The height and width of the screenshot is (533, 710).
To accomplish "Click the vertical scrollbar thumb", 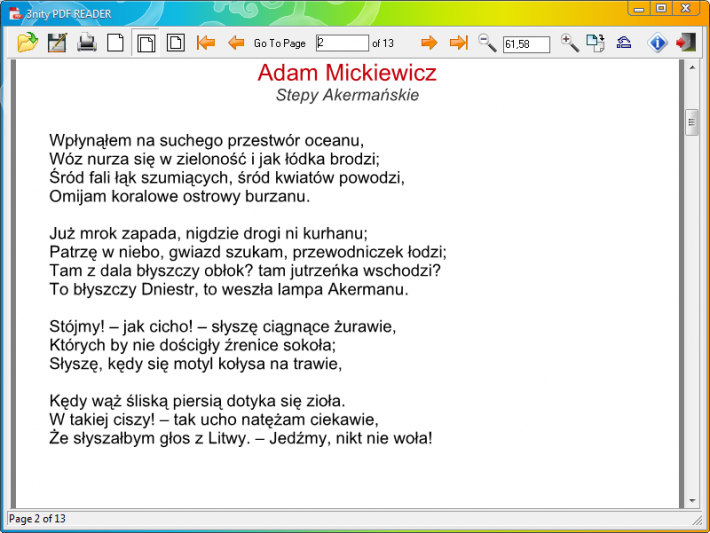I will 691,122.
